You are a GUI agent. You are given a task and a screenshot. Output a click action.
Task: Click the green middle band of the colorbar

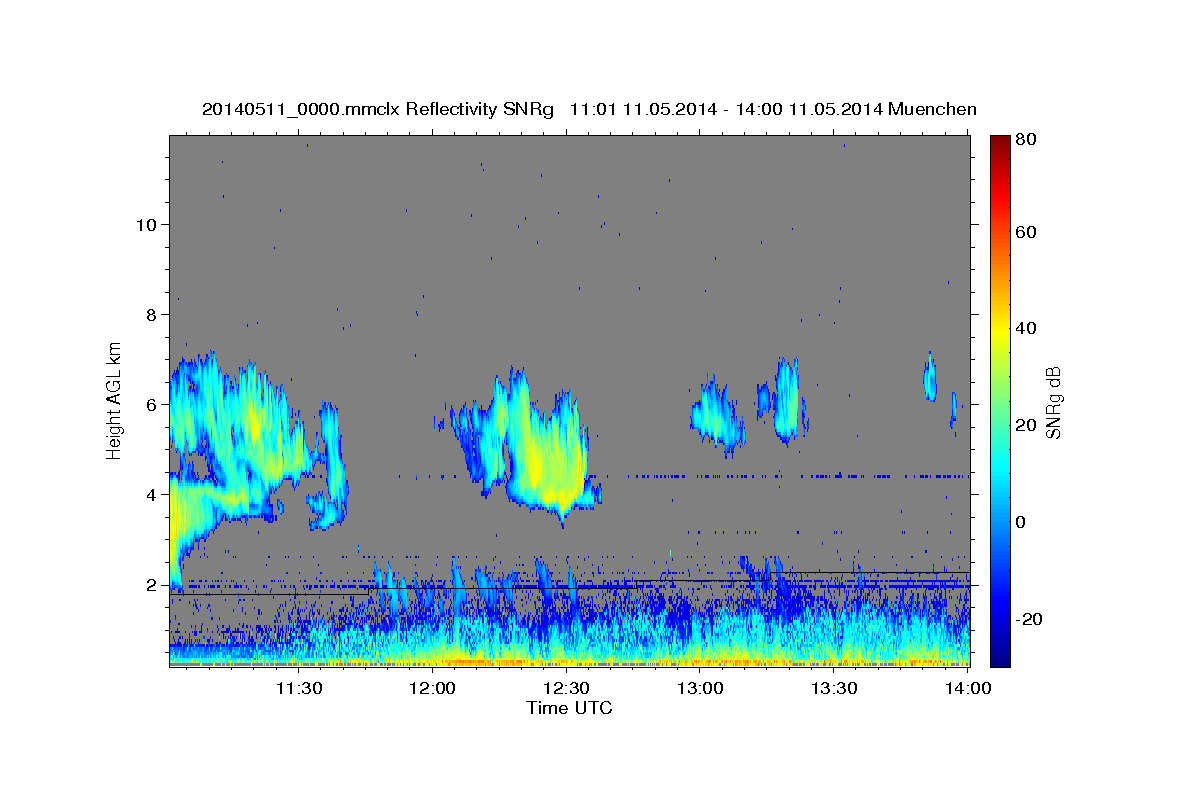coord(999,400)
